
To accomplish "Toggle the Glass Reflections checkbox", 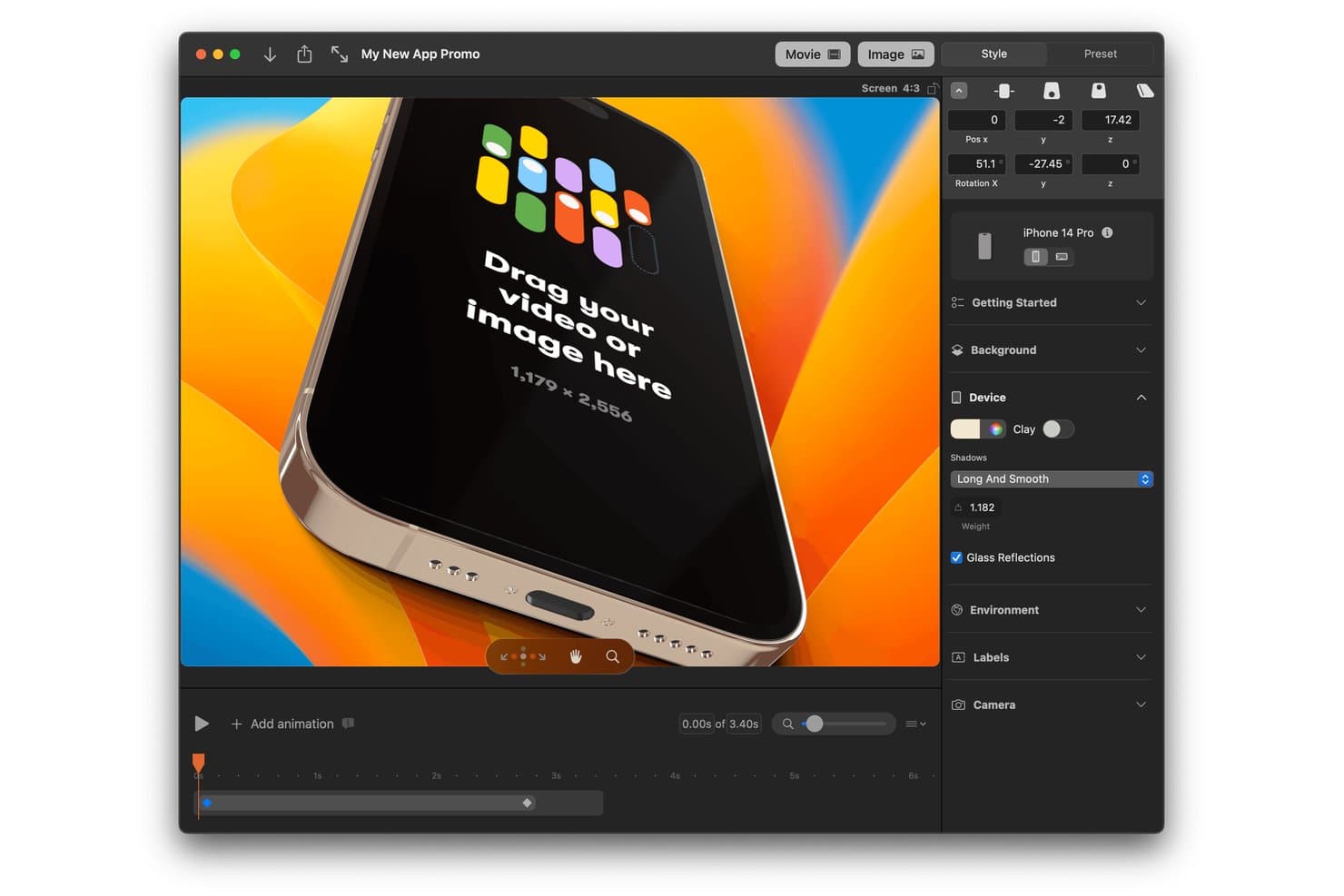I will click(956, 557).
